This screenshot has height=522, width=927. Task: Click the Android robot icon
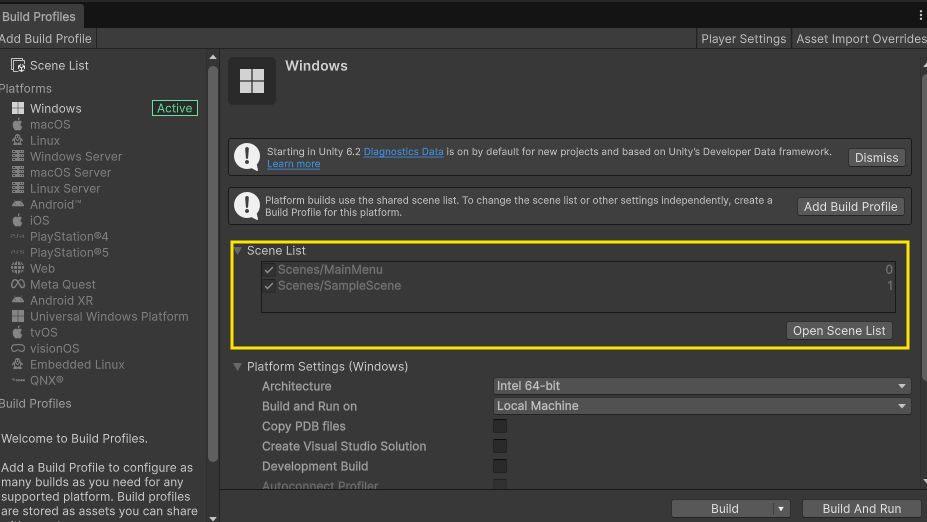18,204
